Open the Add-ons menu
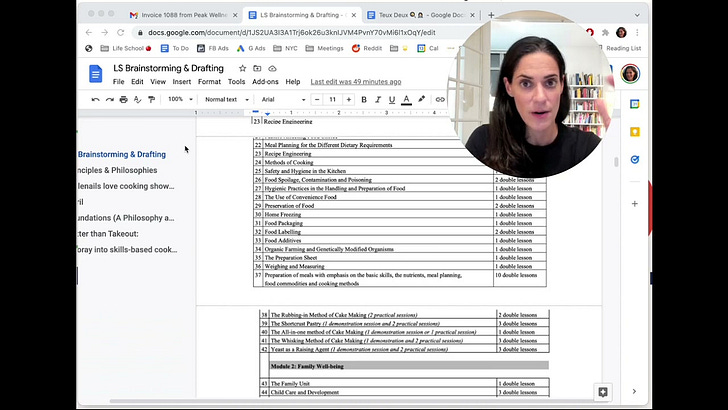 coord(265,82)
